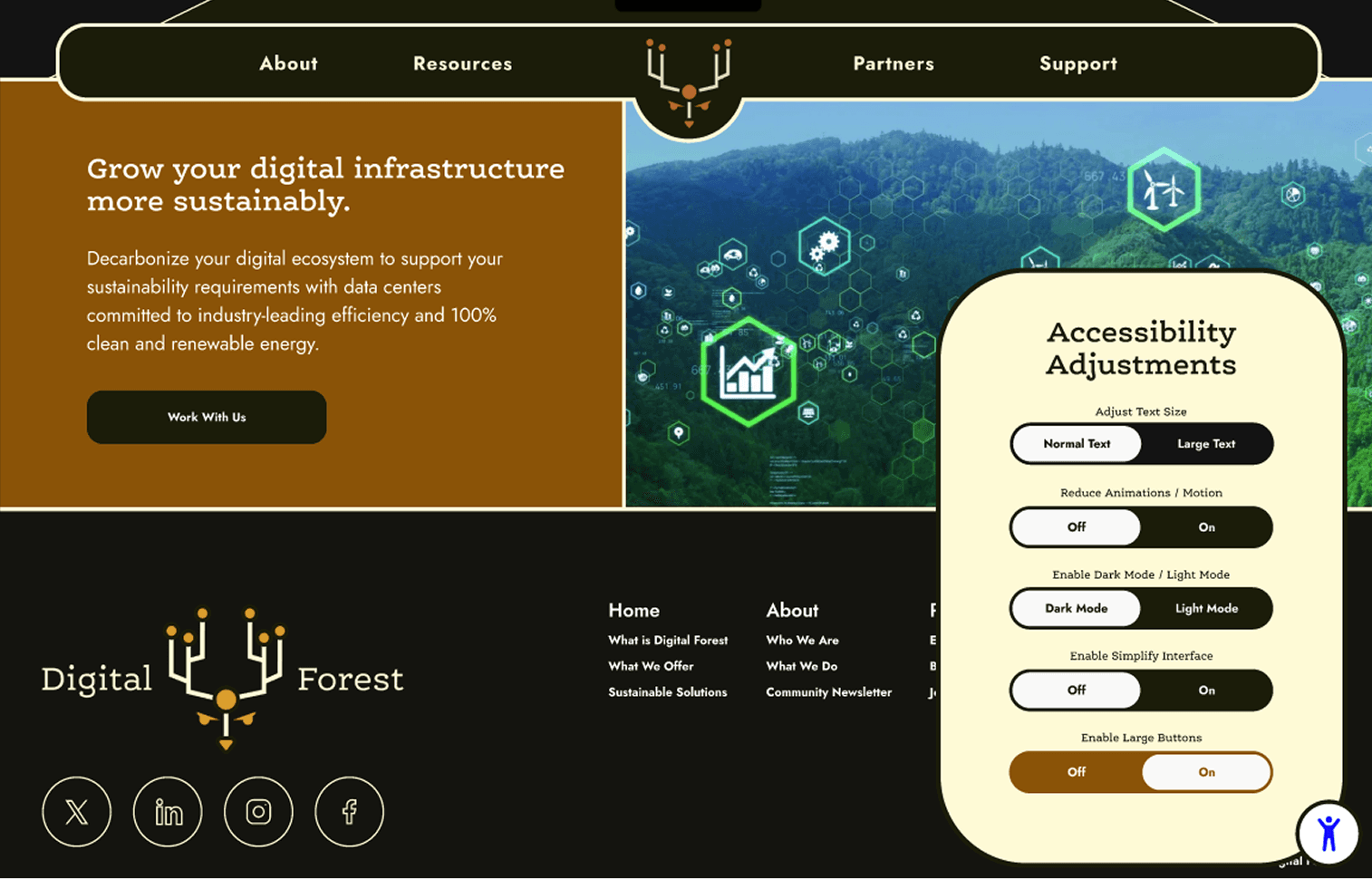Go to footer Home heading link
Screen dimensions: 1372x879
[x=633, y=611]
